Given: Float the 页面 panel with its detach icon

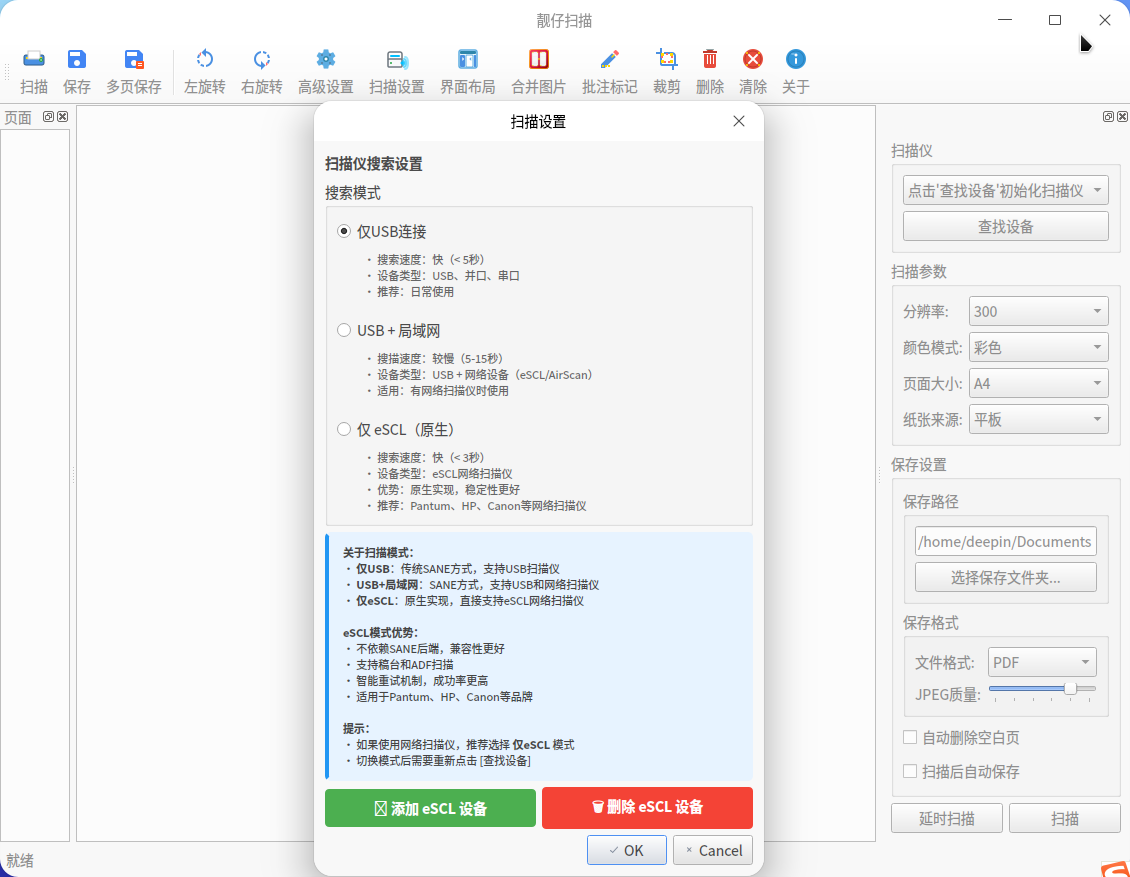Looking at the screenshot, I should point(48,117).
